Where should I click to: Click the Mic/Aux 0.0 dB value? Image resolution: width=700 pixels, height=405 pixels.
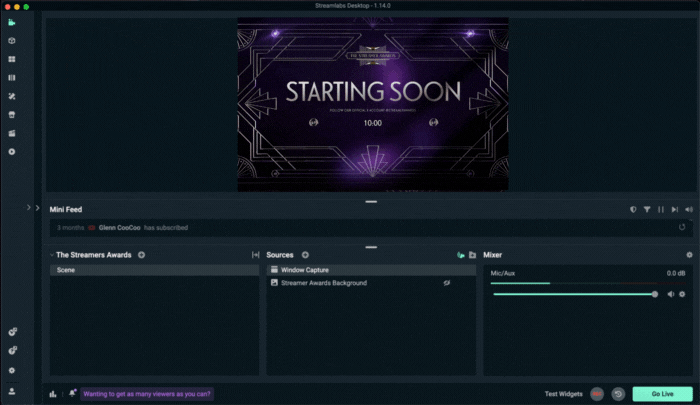coord(676,273)
